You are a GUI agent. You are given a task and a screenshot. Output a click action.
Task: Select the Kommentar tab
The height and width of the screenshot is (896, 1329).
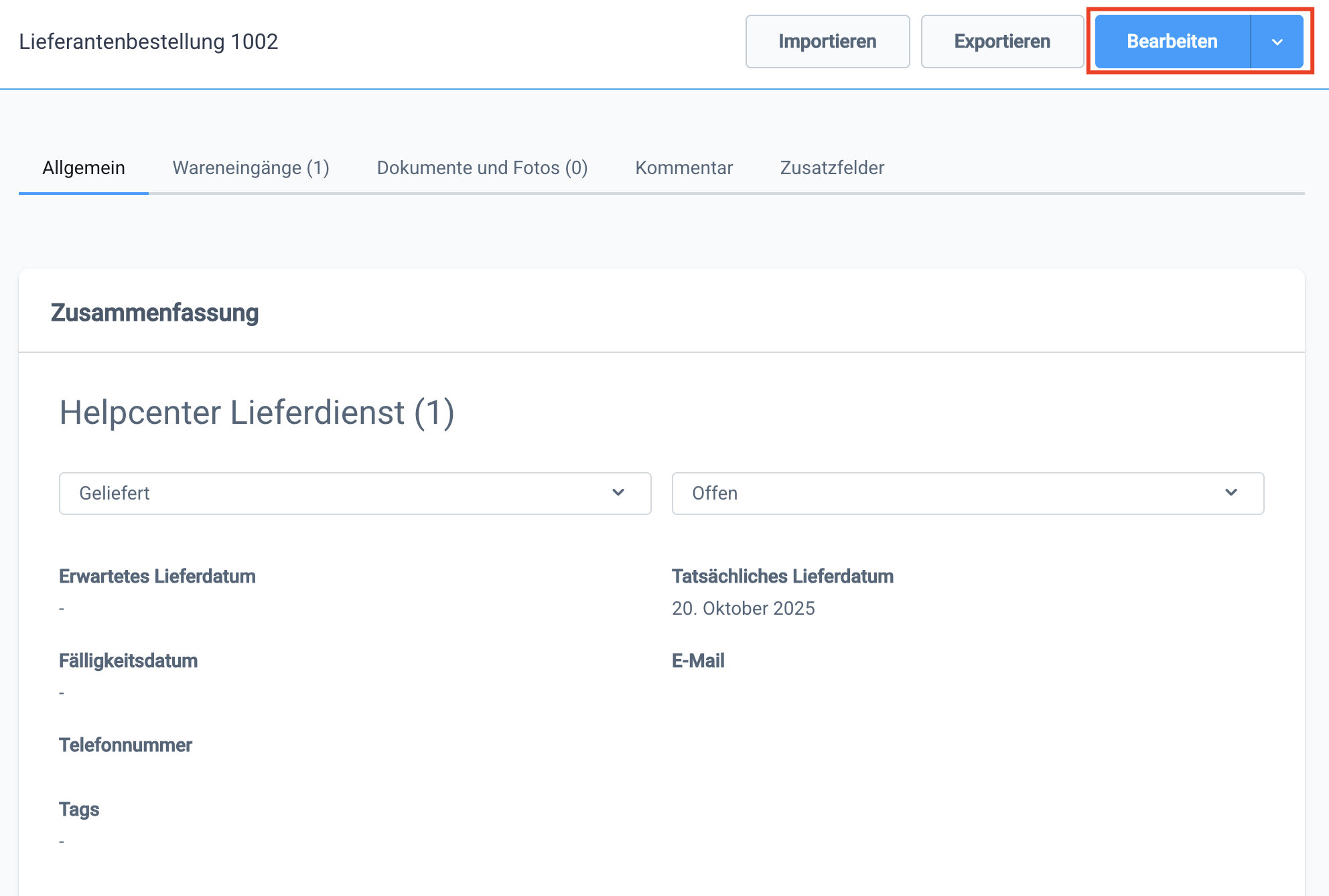pyautogui.click(x=684, y=168)
